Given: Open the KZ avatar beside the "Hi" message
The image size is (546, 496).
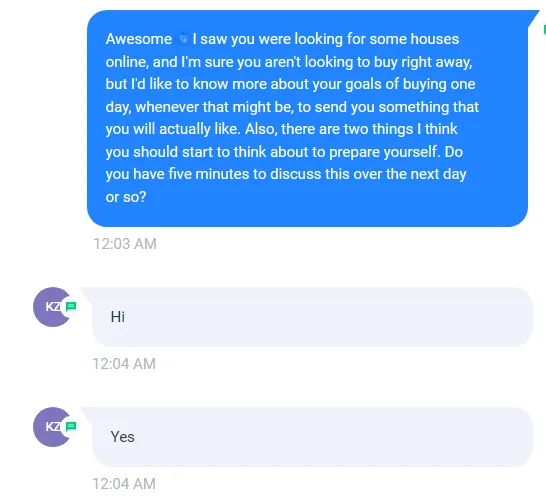Looking at the screenshot, I should point(52,307).
